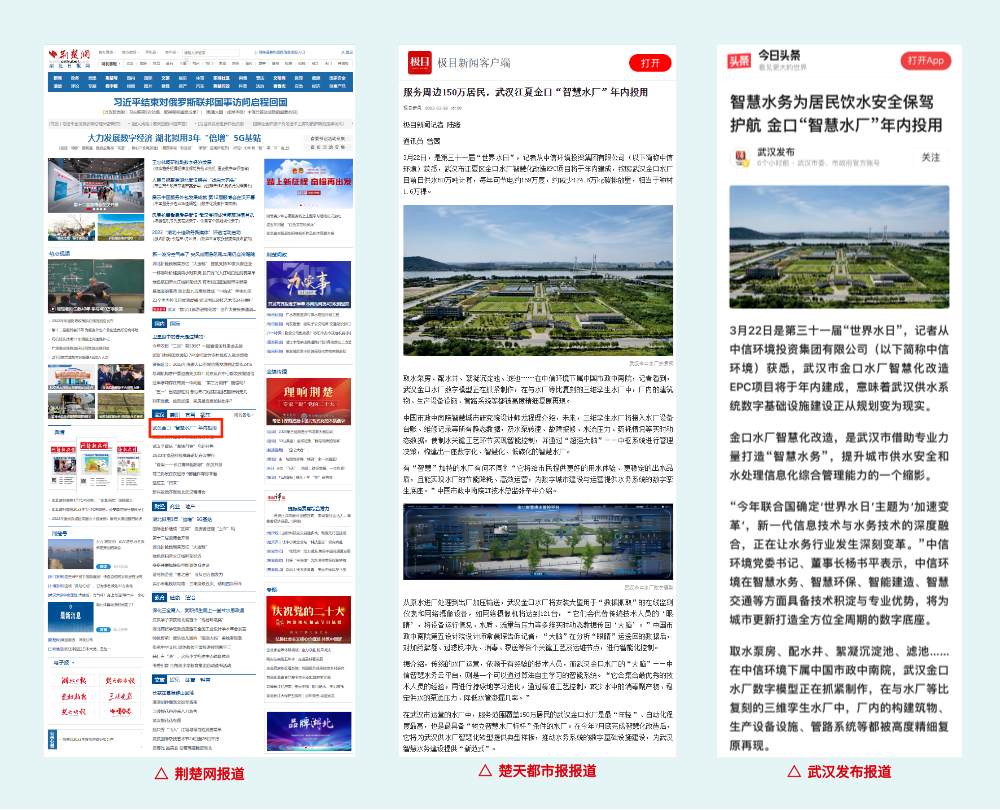Click the 极目新闻 red app icon
This screenshot has width=1000, height=810.
[x=418, y=63]
